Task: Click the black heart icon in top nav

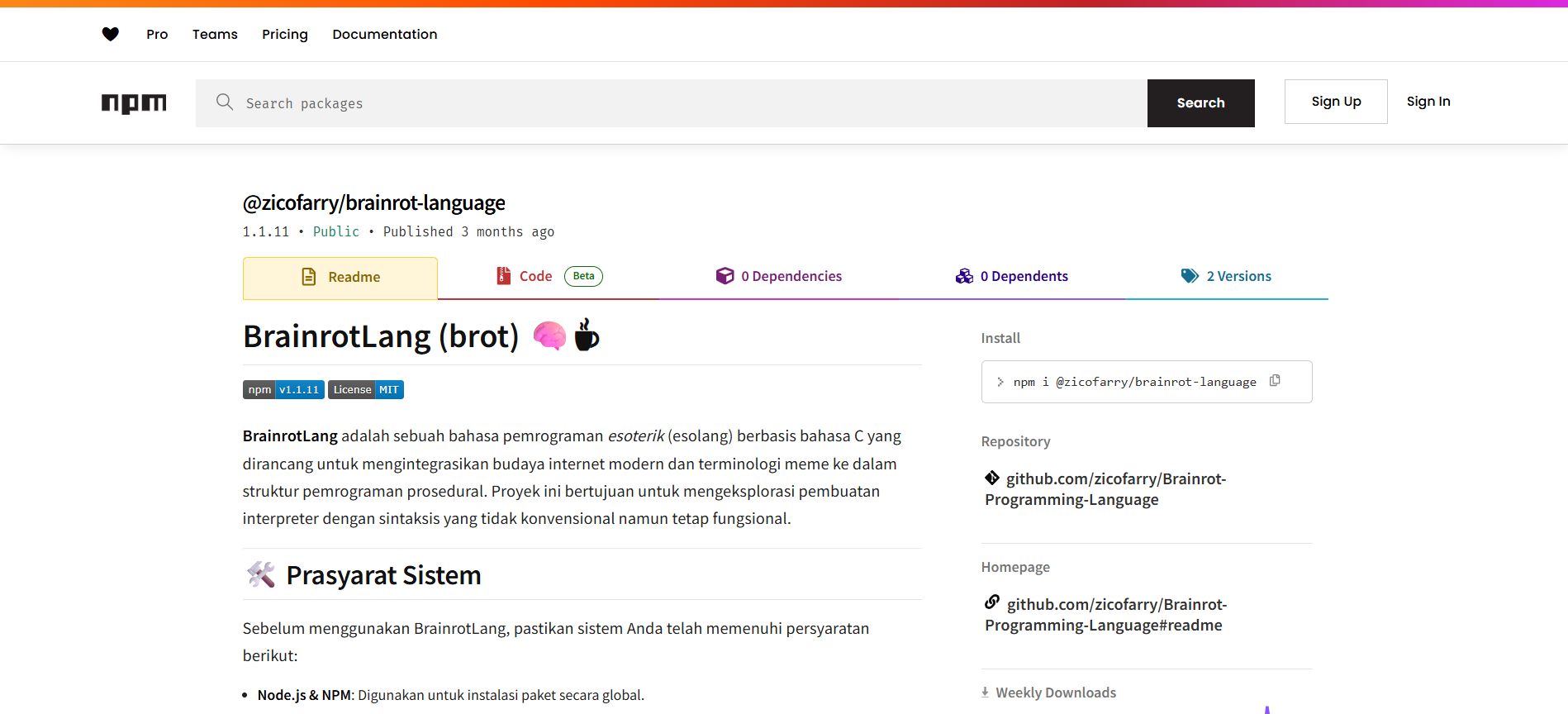Action: [x=111, y=34]
